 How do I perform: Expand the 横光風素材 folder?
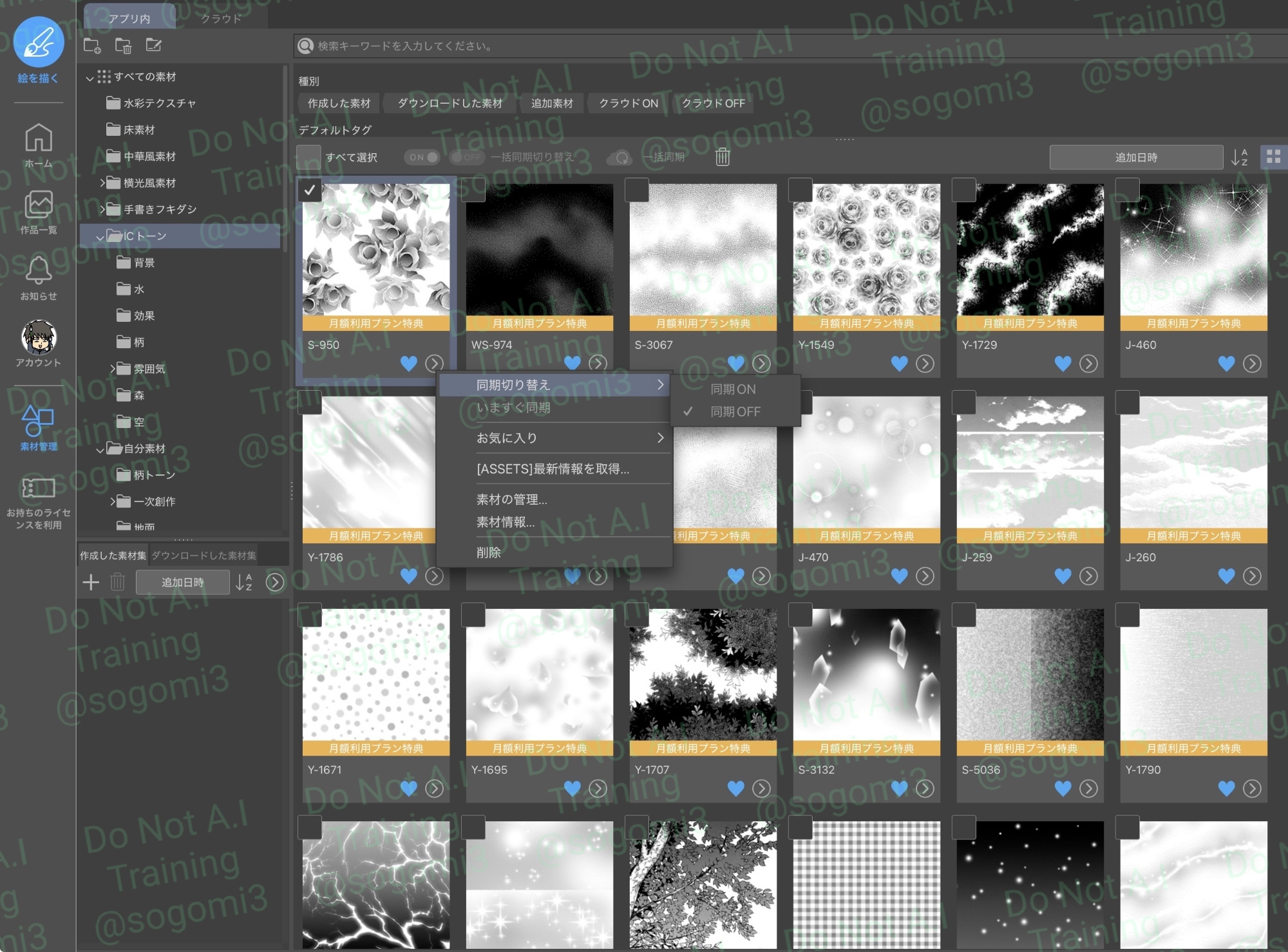pyautogui.click(x=102, y=183)
